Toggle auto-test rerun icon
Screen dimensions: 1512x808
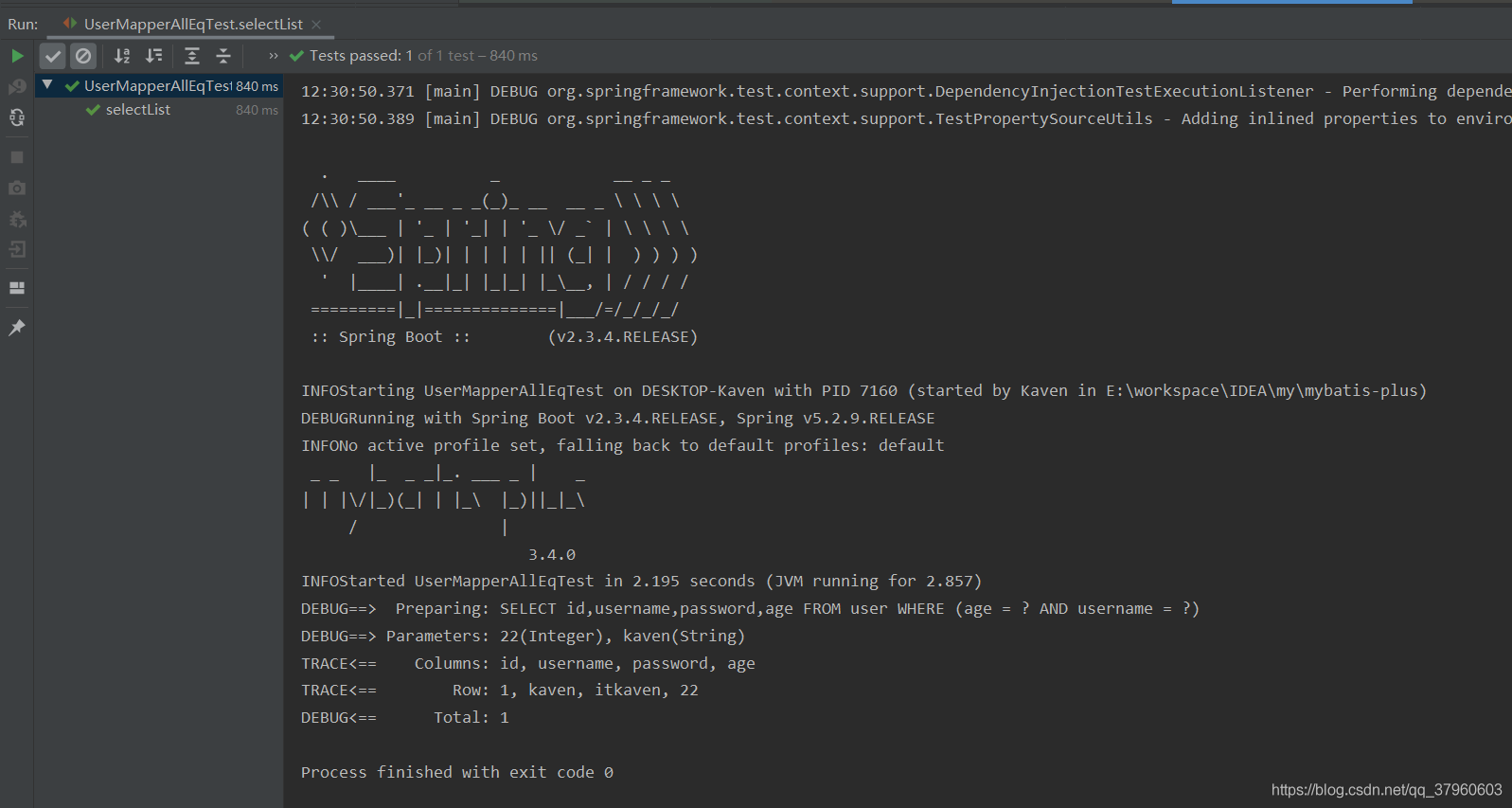click(17, 118)
